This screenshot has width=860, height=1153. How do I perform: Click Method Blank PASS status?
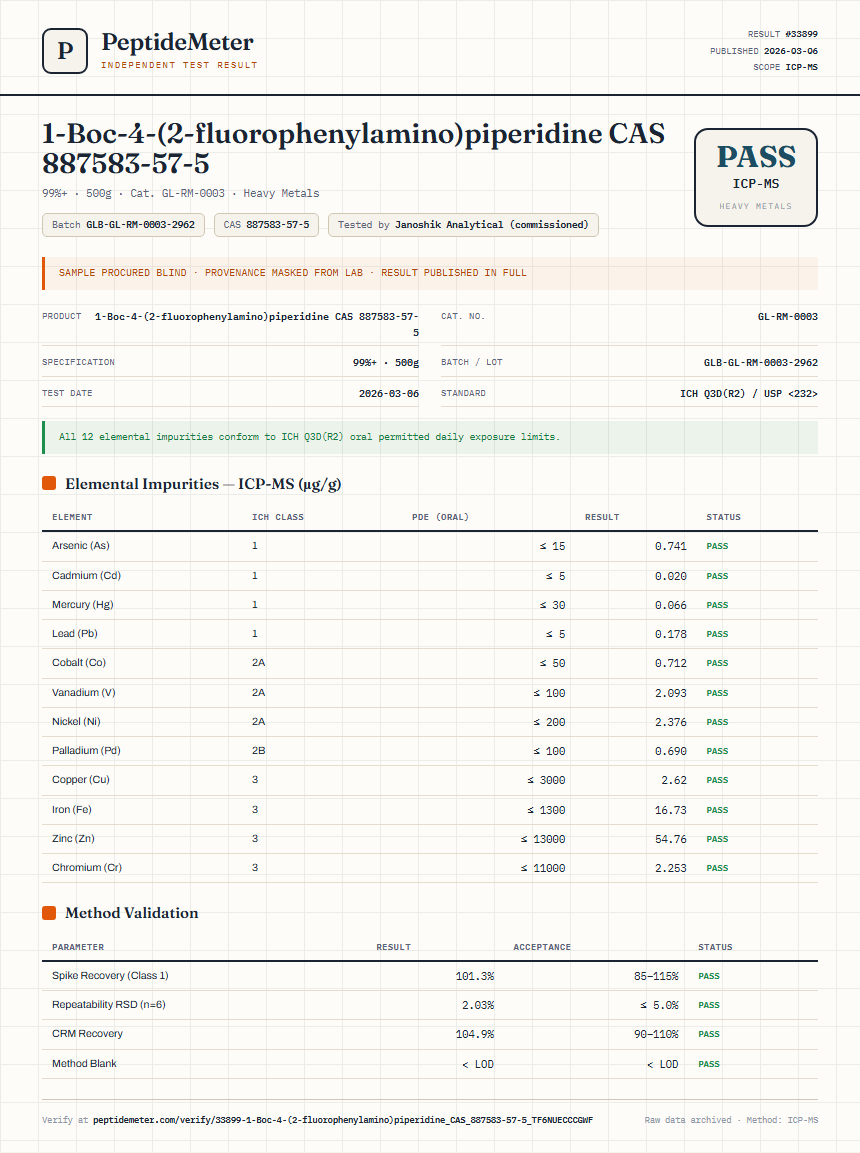pyautogui.click(x=709, y=1064)
